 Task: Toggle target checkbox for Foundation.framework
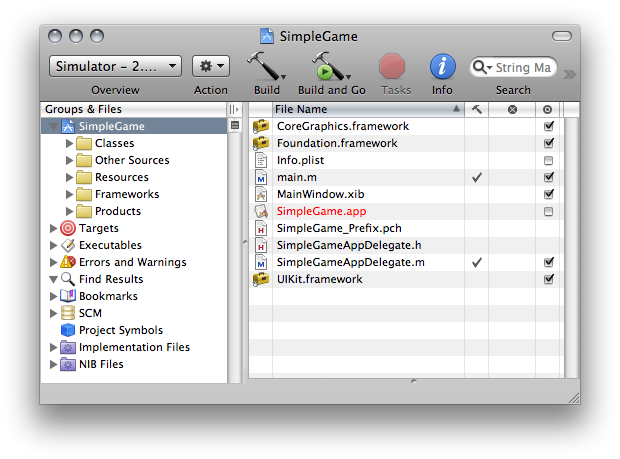[x=549, y=143]
